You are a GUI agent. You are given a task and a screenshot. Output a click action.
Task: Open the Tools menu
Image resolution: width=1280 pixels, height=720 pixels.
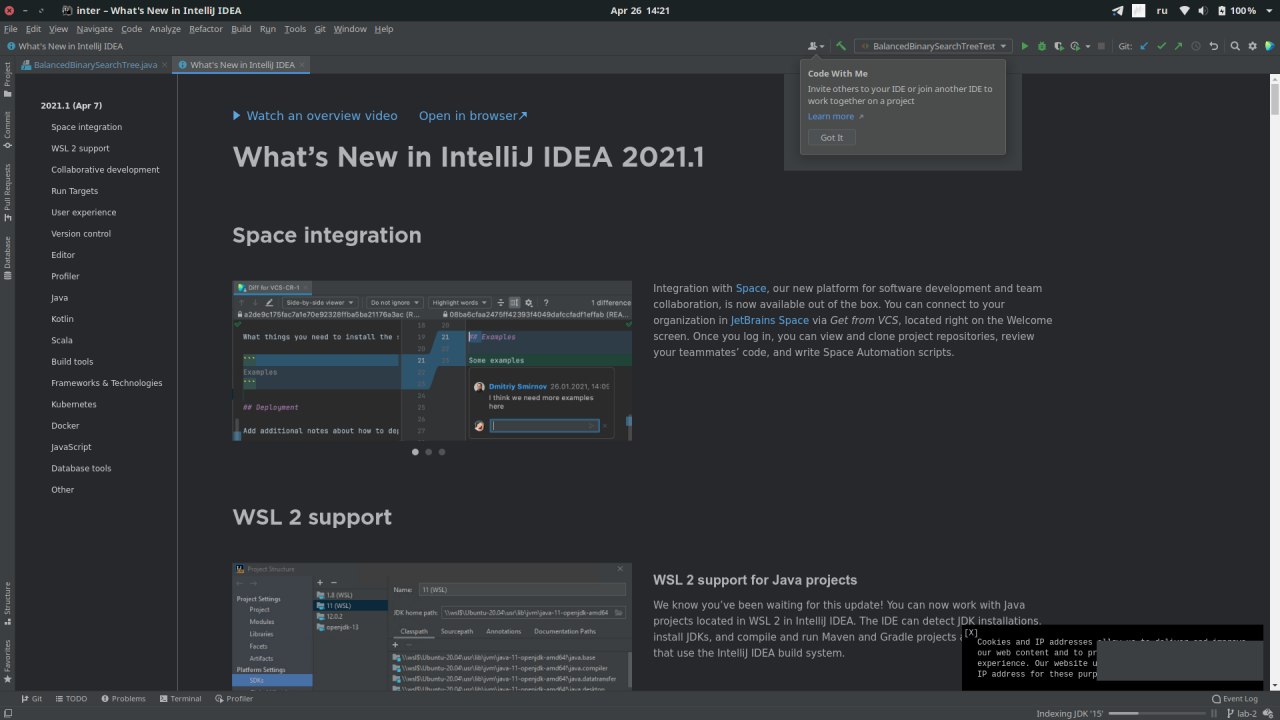(x=295, y=29)
